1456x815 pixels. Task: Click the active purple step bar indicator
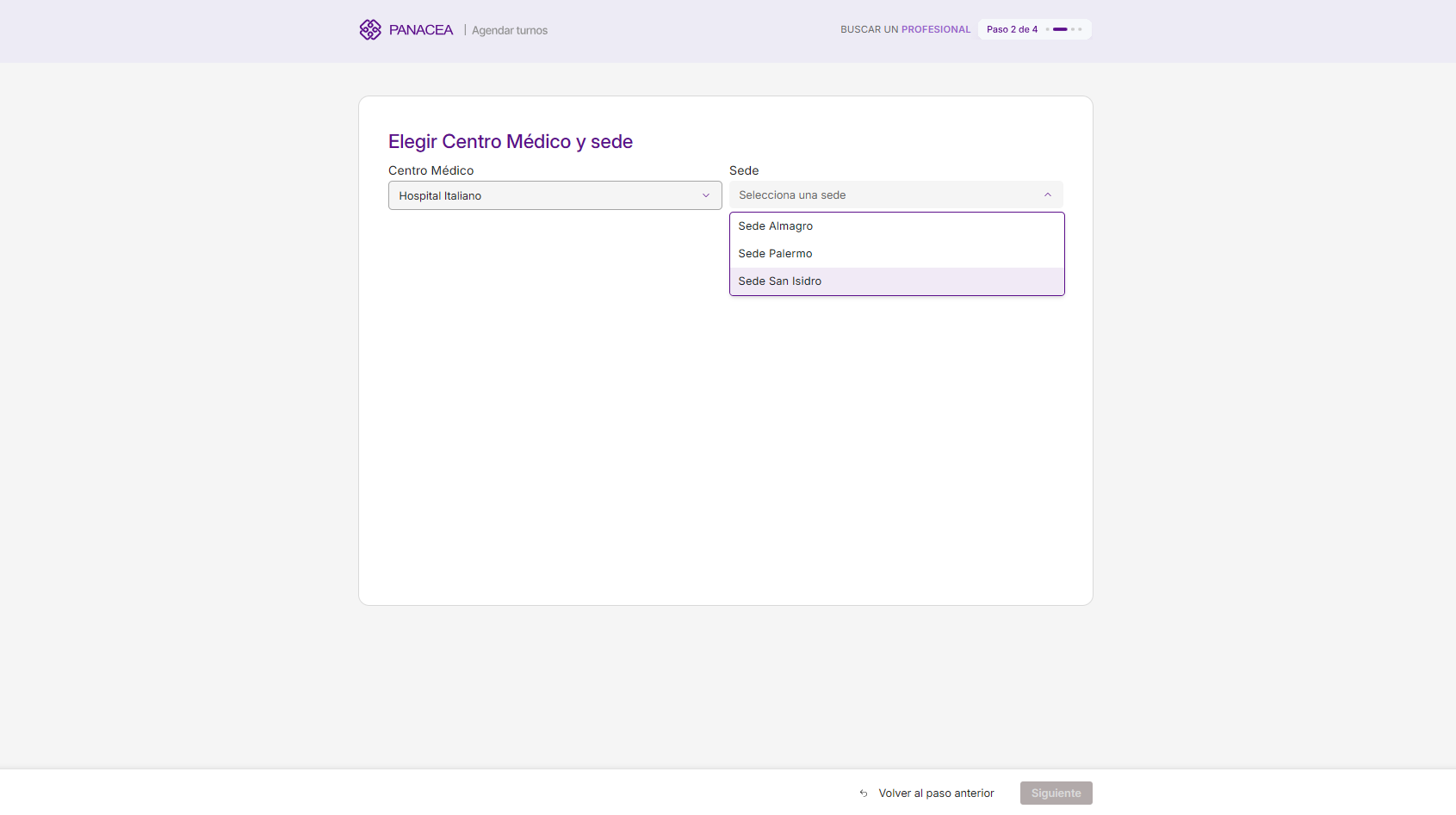point(1060,29)
